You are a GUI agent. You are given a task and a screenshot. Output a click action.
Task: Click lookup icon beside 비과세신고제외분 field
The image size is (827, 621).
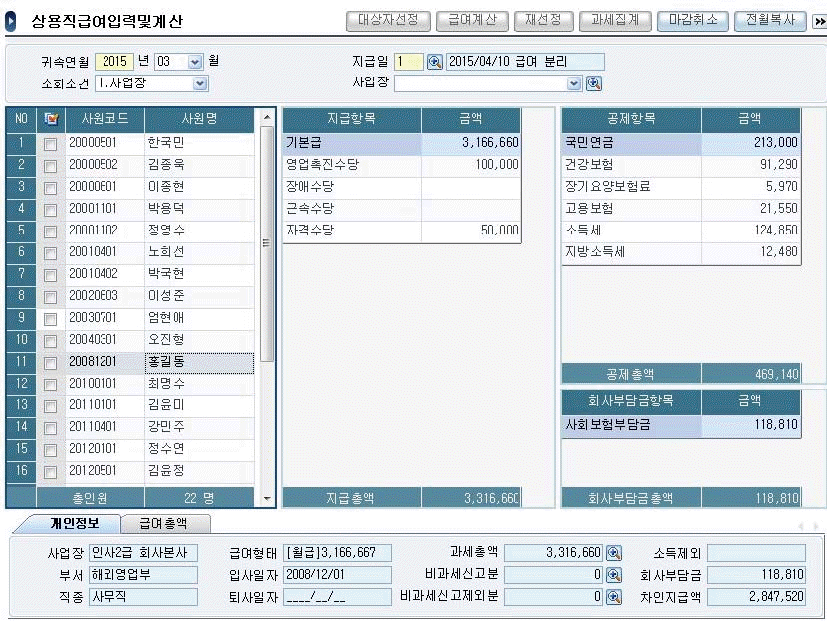point(614,597)
